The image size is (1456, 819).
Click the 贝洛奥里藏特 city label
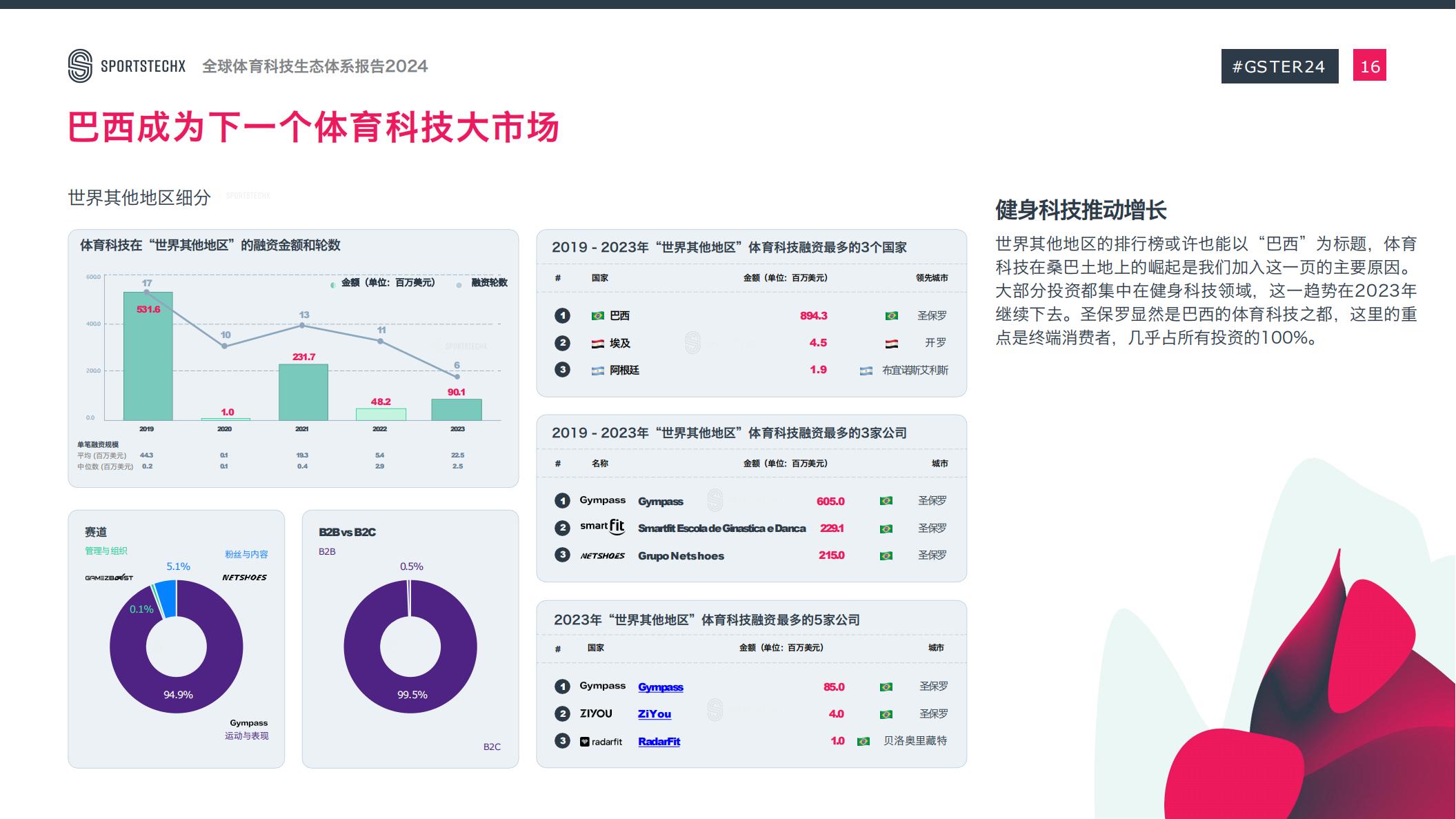[915, 741]
